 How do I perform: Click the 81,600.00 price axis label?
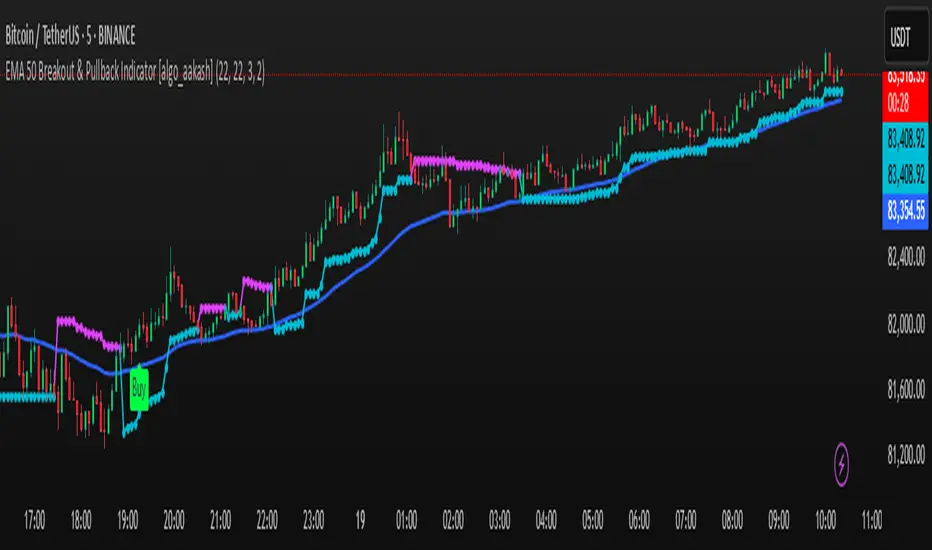point(906,389)
